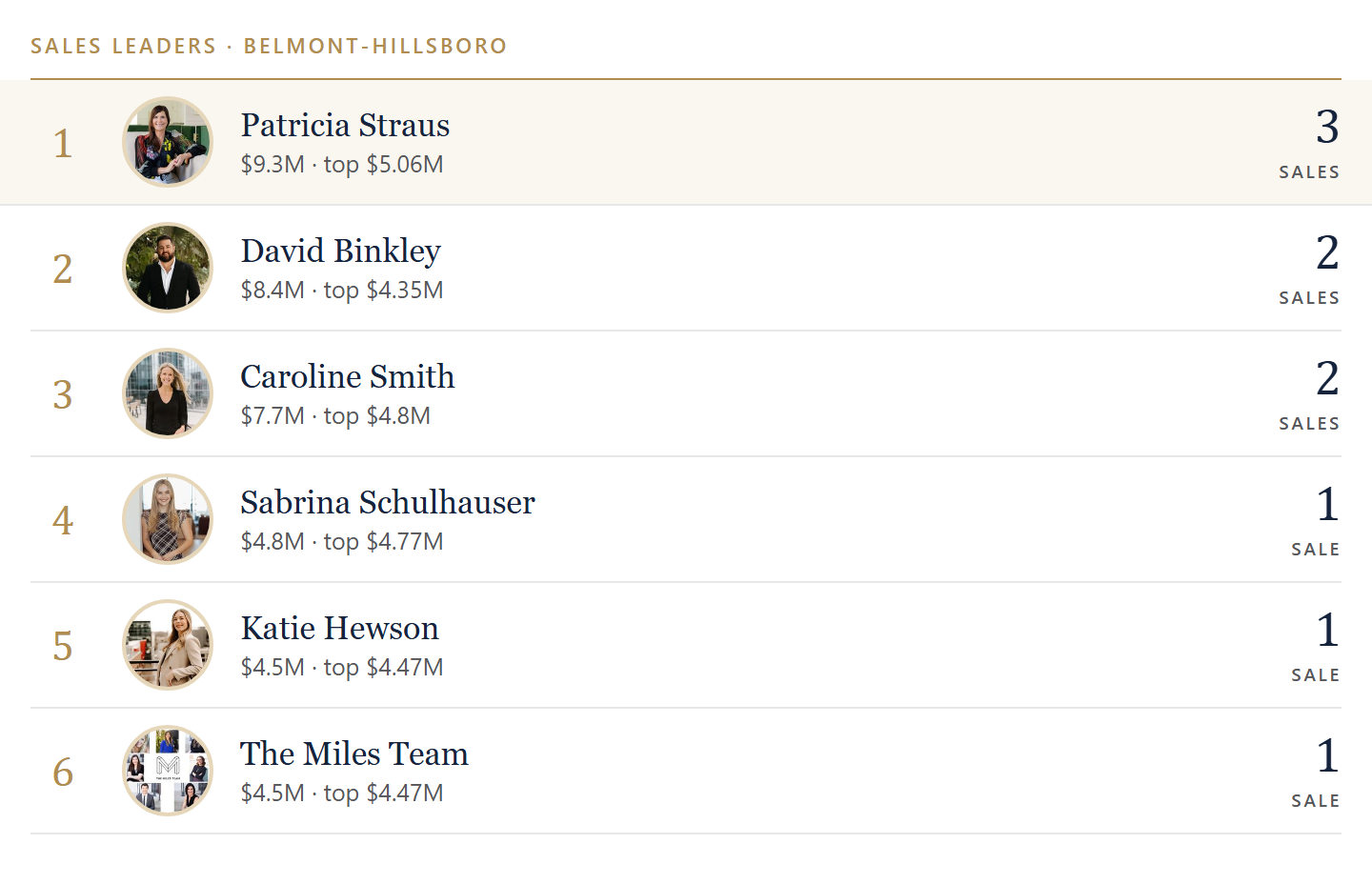The image size is (1372, 884).
Task: Open Caroline Smith name link
Action: pyautogui.click(x=347, y=376)
